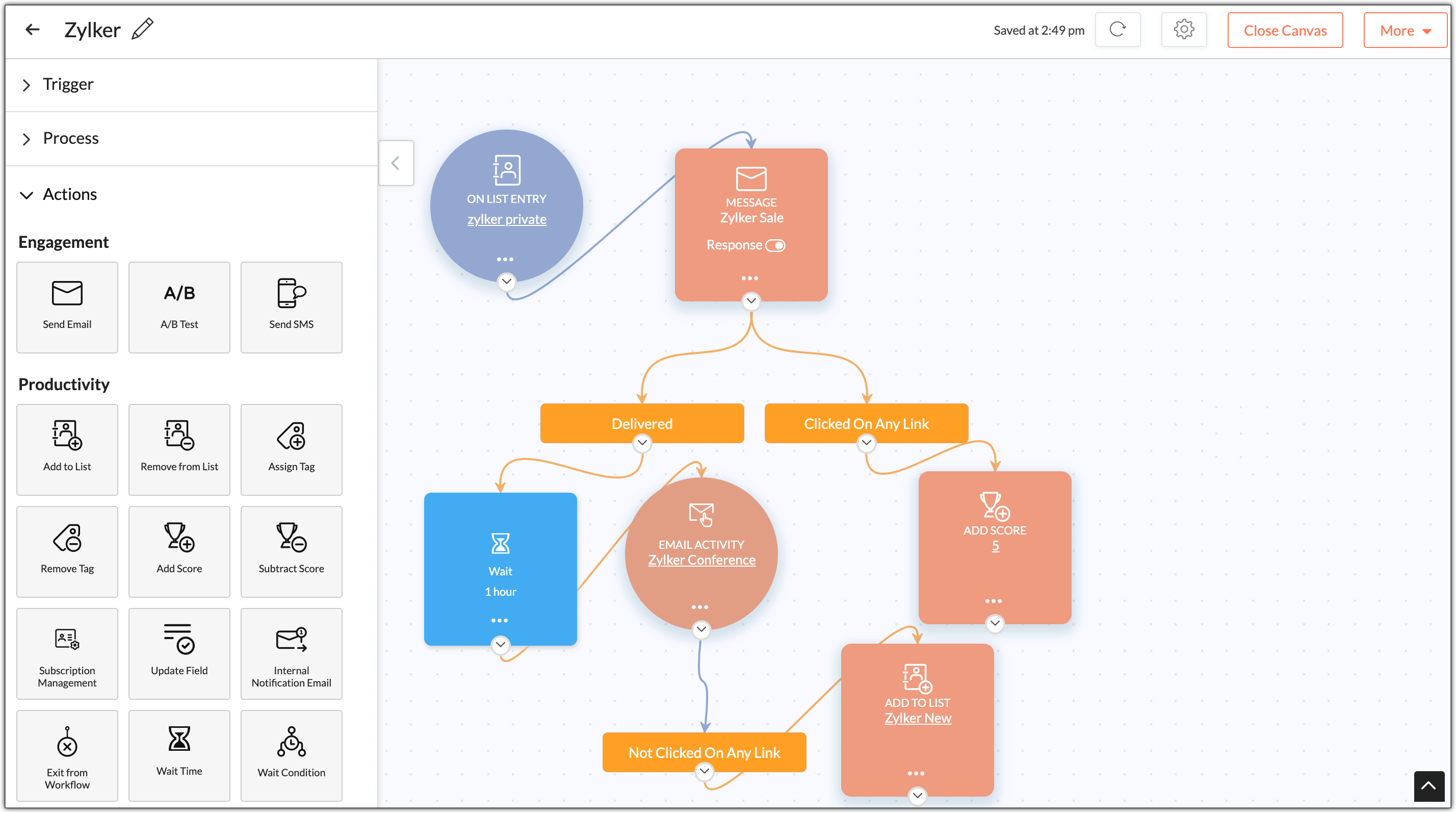Open the More dropdown menu
Viewport: 1456px width, 813px height.
[1404, 31]
